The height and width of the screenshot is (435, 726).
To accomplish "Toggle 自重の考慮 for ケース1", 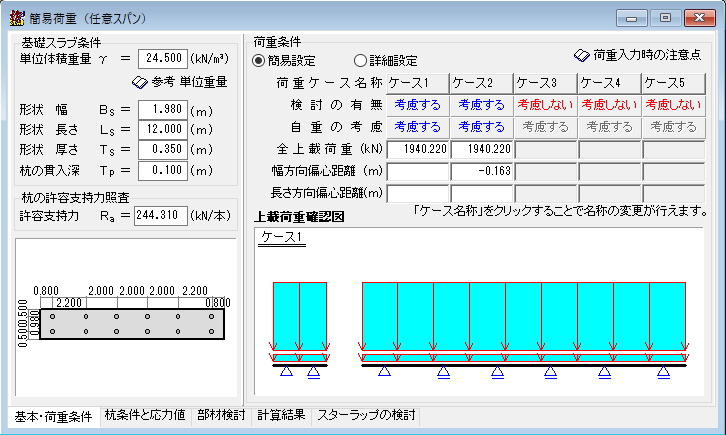I will coord(418,127).
